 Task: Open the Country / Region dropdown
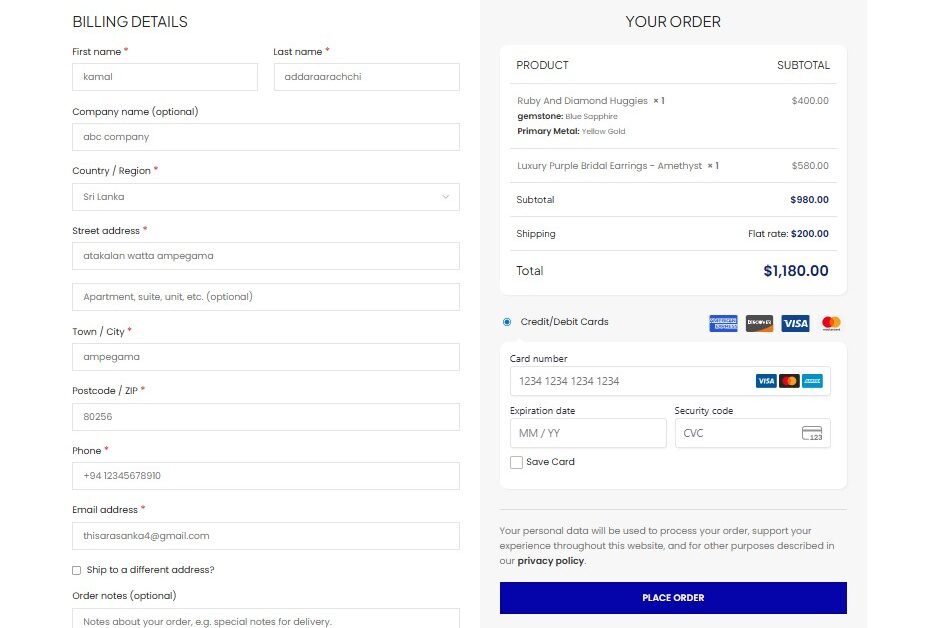(265, 197)
